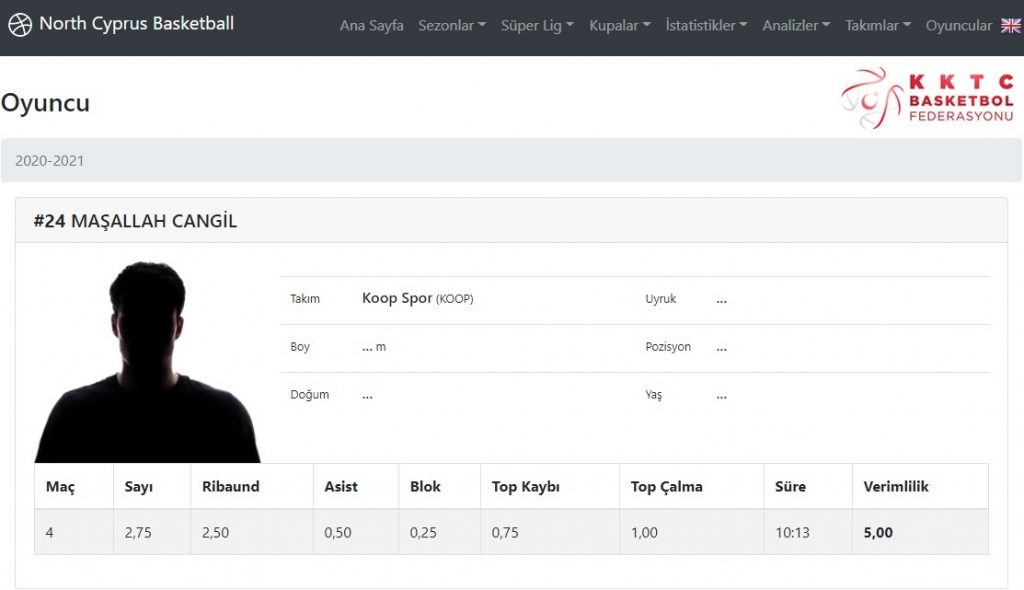Screen dimensions: 1024x590
Task: Click the KKTC Basketbol Federasyonu logo
Action: click(927, 98)
